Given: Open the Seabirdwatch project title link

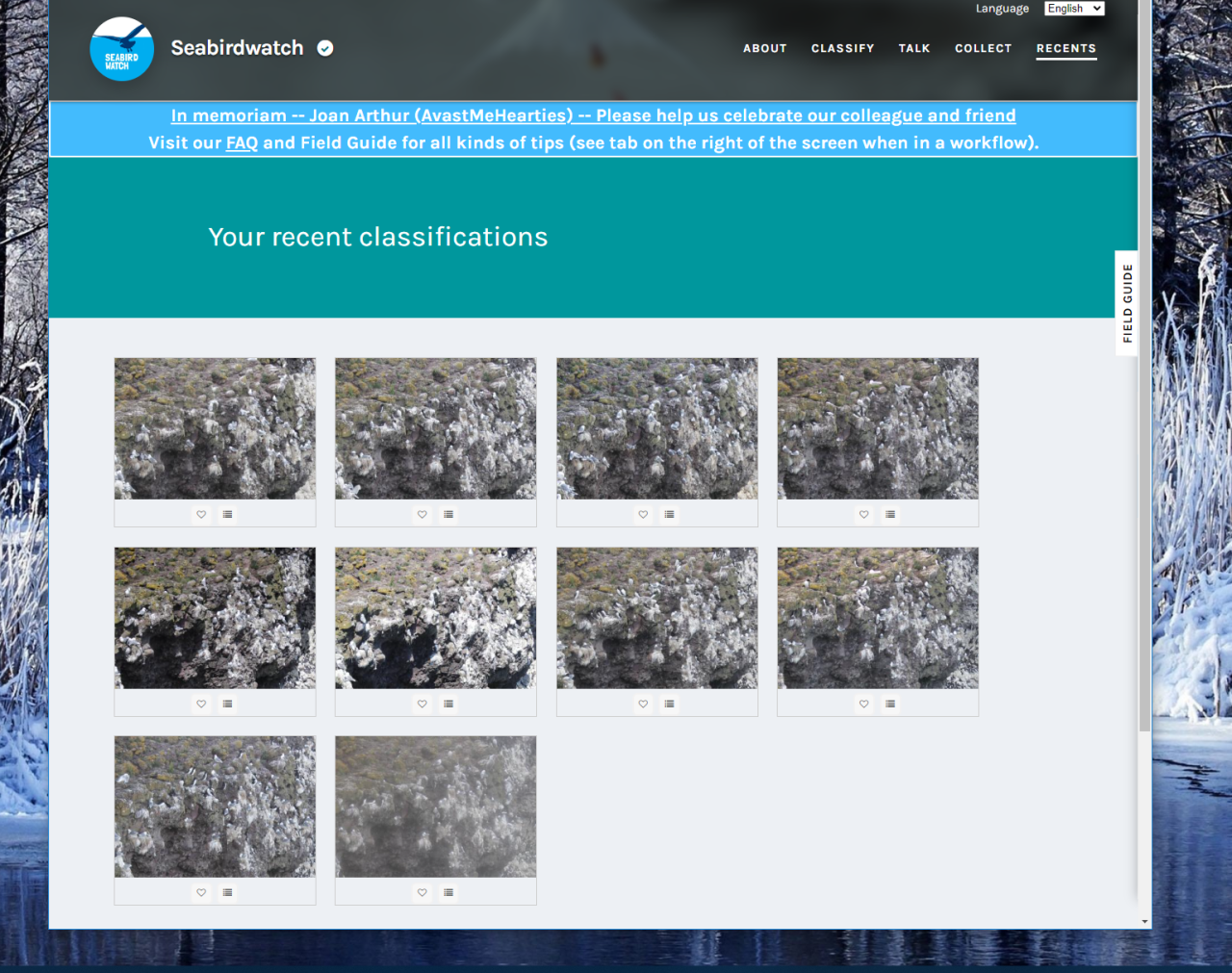Looking at the screenshot, I should click(x=237, y=48).
